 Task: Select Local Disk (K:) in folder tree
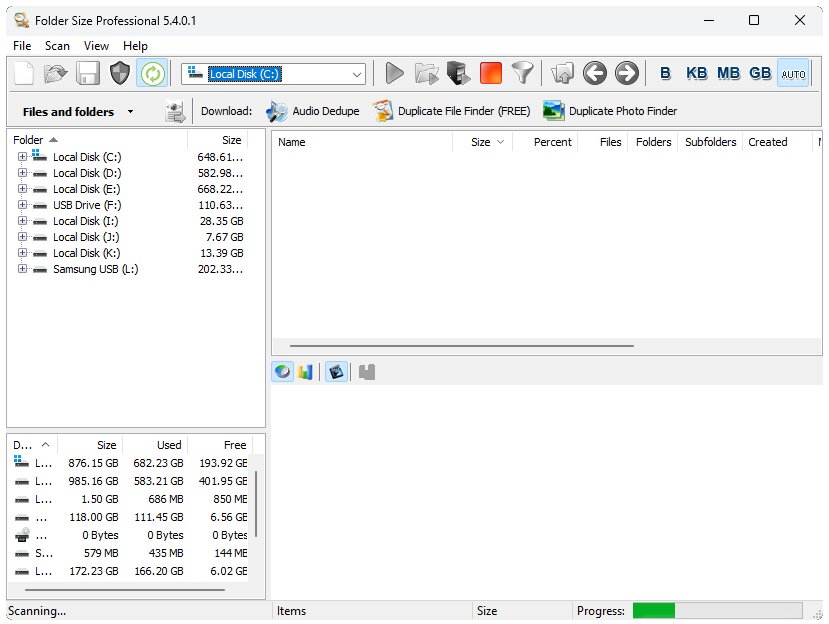click(87, 253)
